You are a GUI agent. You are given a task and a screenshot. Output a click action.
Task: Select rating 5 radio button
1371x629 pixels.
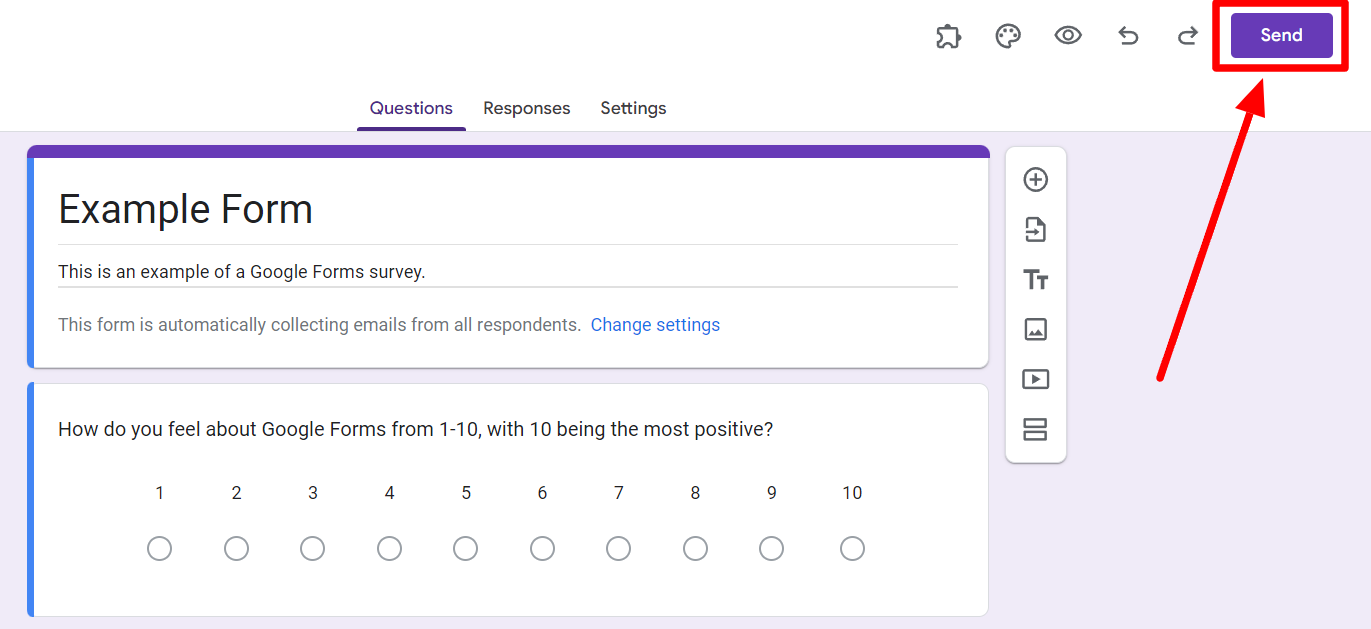point(466,549)
